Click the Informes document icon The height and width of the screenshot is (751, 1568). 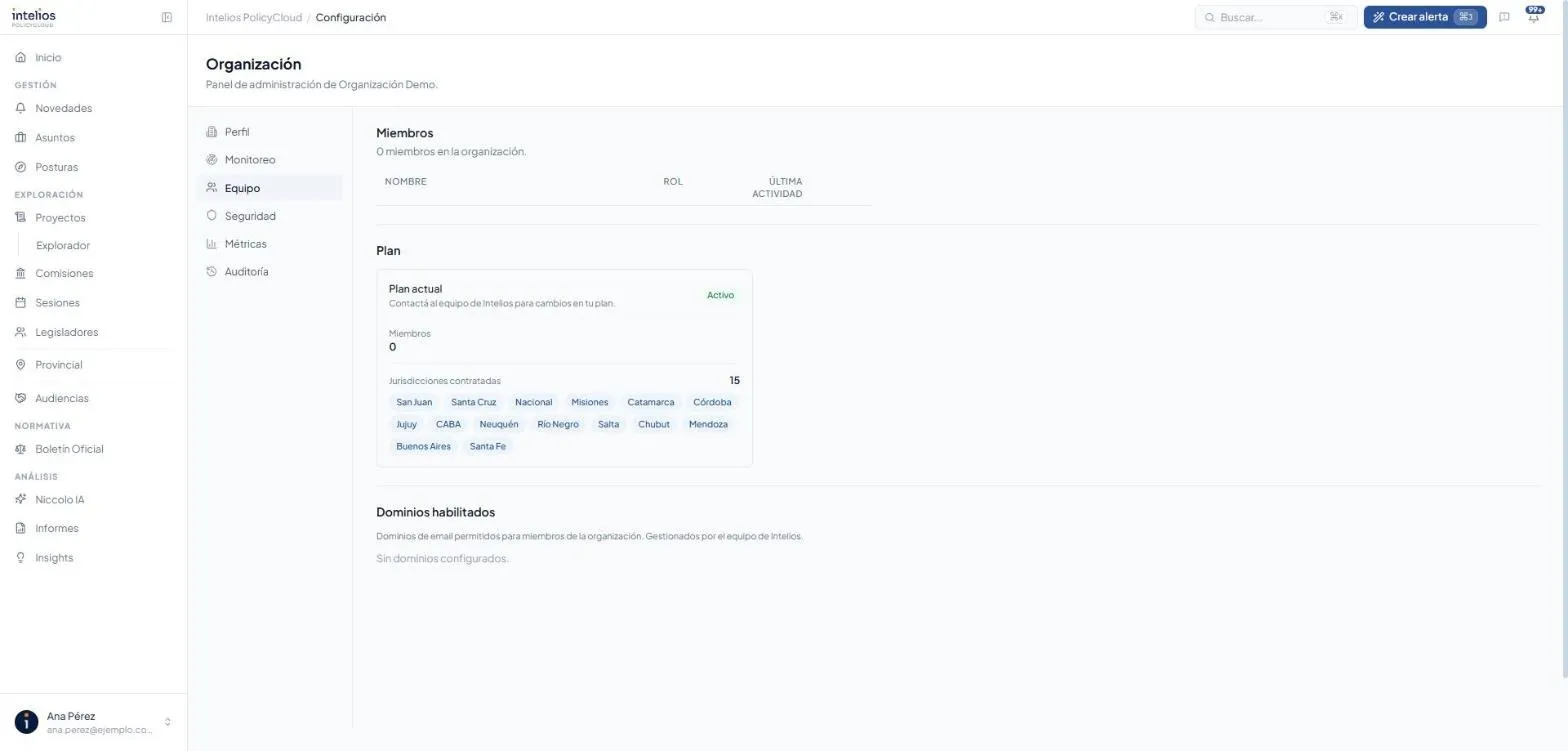point(20,528)
